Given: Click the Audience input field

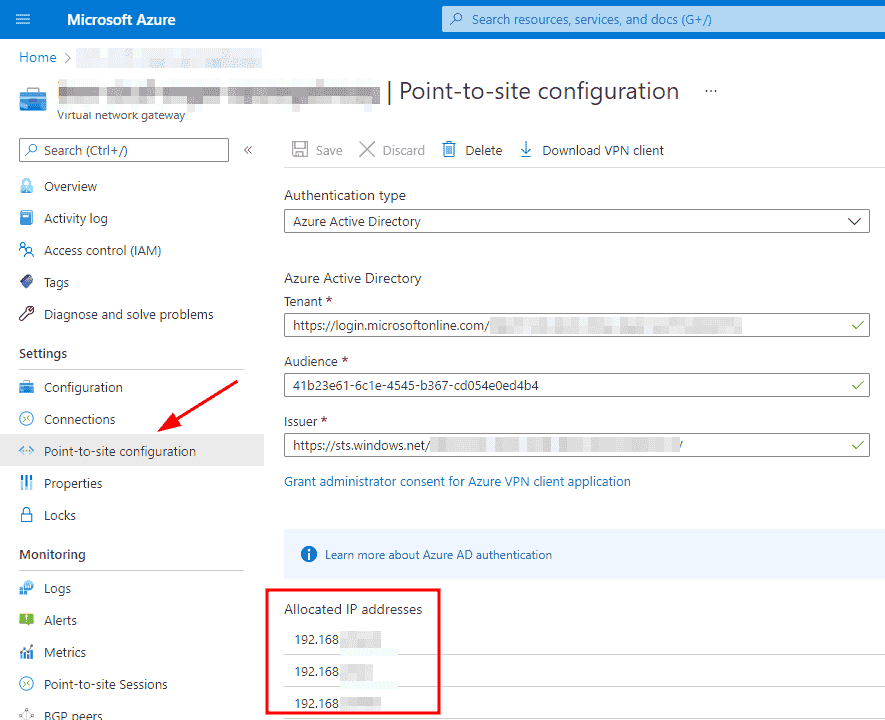Looking at the screenshot, I should click(576, 385).
